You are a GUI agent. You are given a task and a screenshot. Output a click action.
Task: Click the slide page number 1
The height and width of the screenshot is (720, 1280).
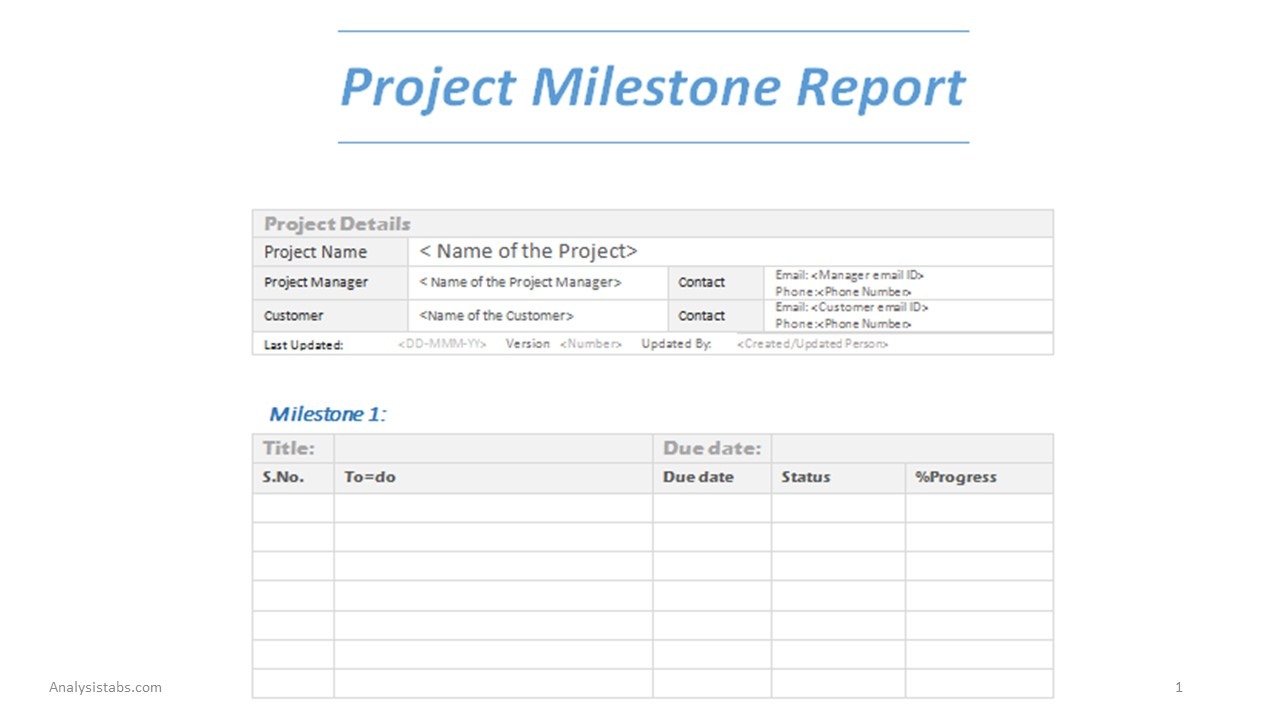pyautogui.click(x=1179, y=687)
